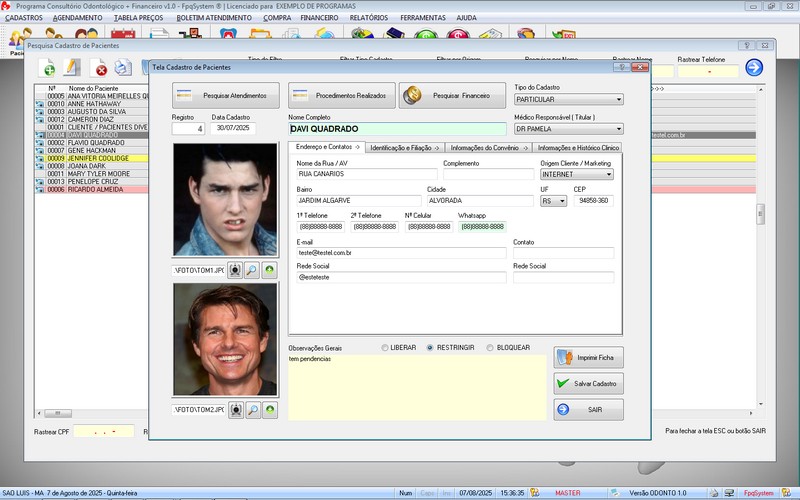The height and width of the screenshot is (500, 800).
Task: Click the print patient list icon
Action: coord(122,68)
